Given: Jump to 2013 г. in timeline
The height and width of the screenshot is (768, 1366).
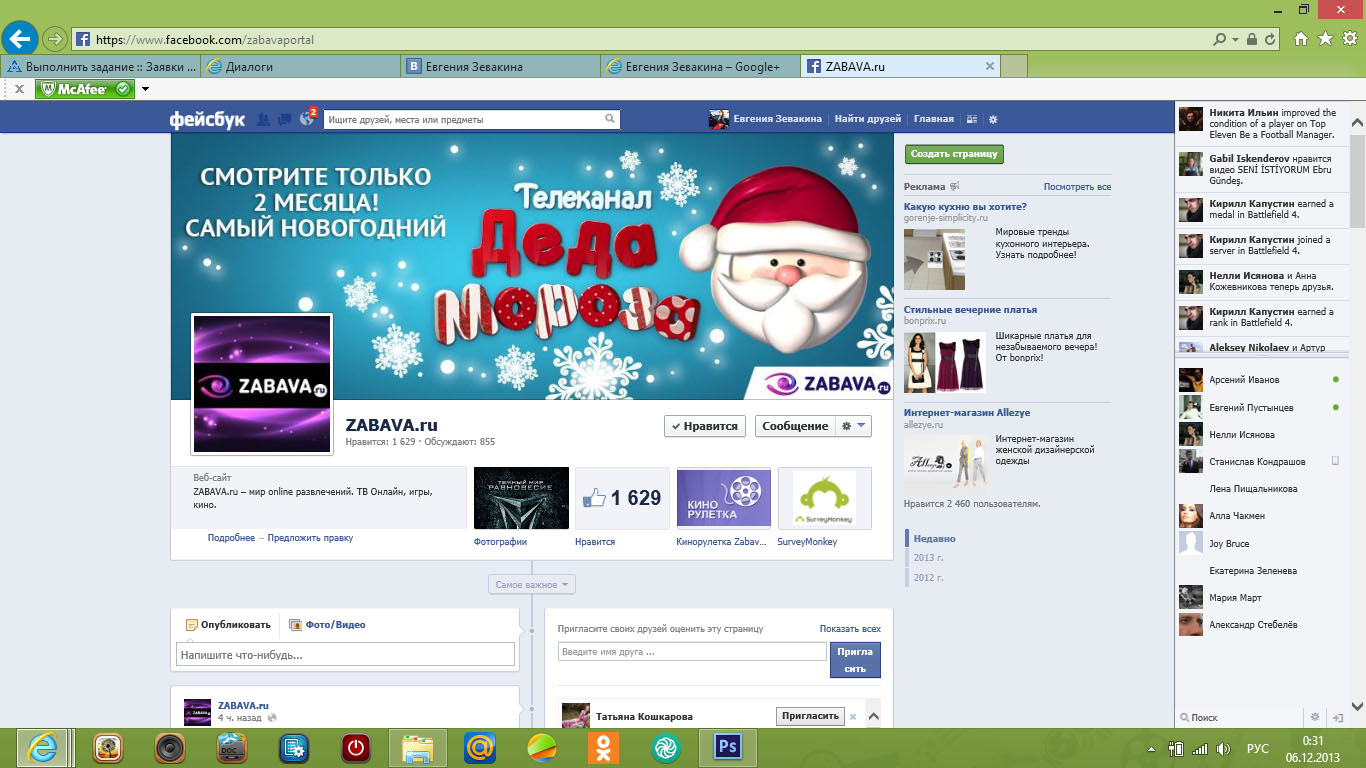Looking at the screenshot, I should tap(929, 558).
